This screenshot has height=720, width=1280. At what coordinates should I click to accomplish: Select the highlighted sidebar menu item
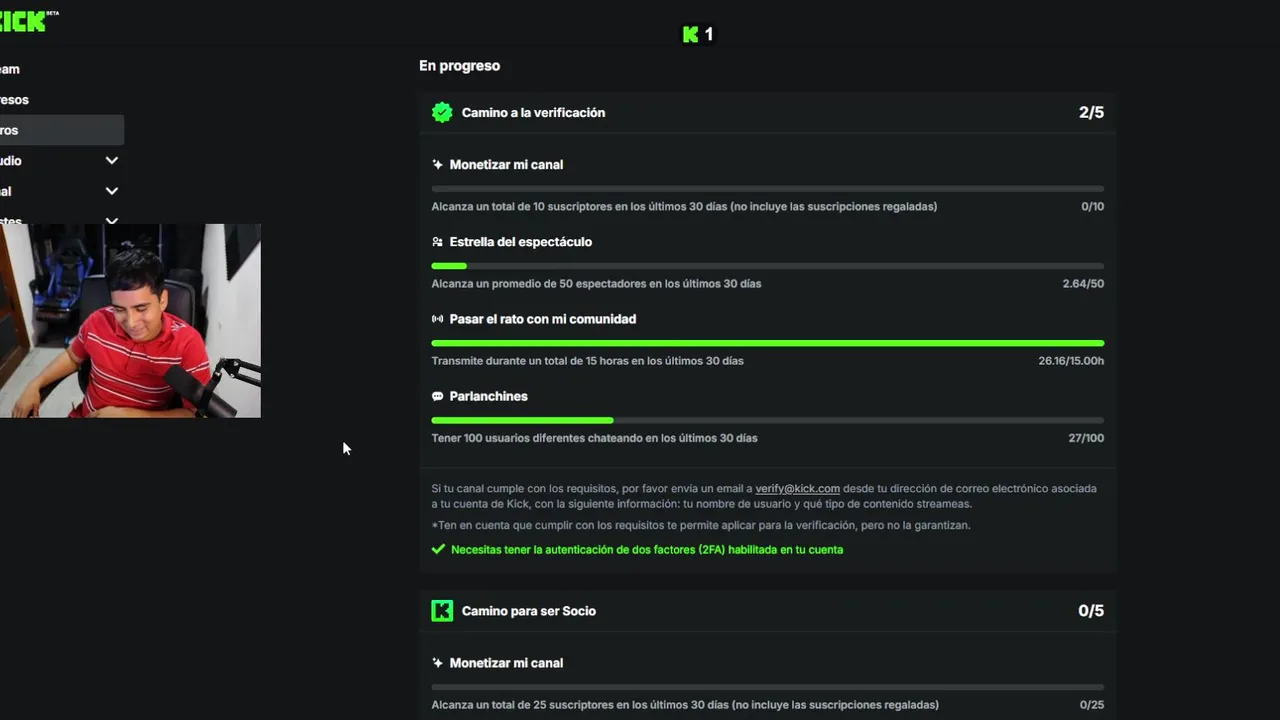61,130
